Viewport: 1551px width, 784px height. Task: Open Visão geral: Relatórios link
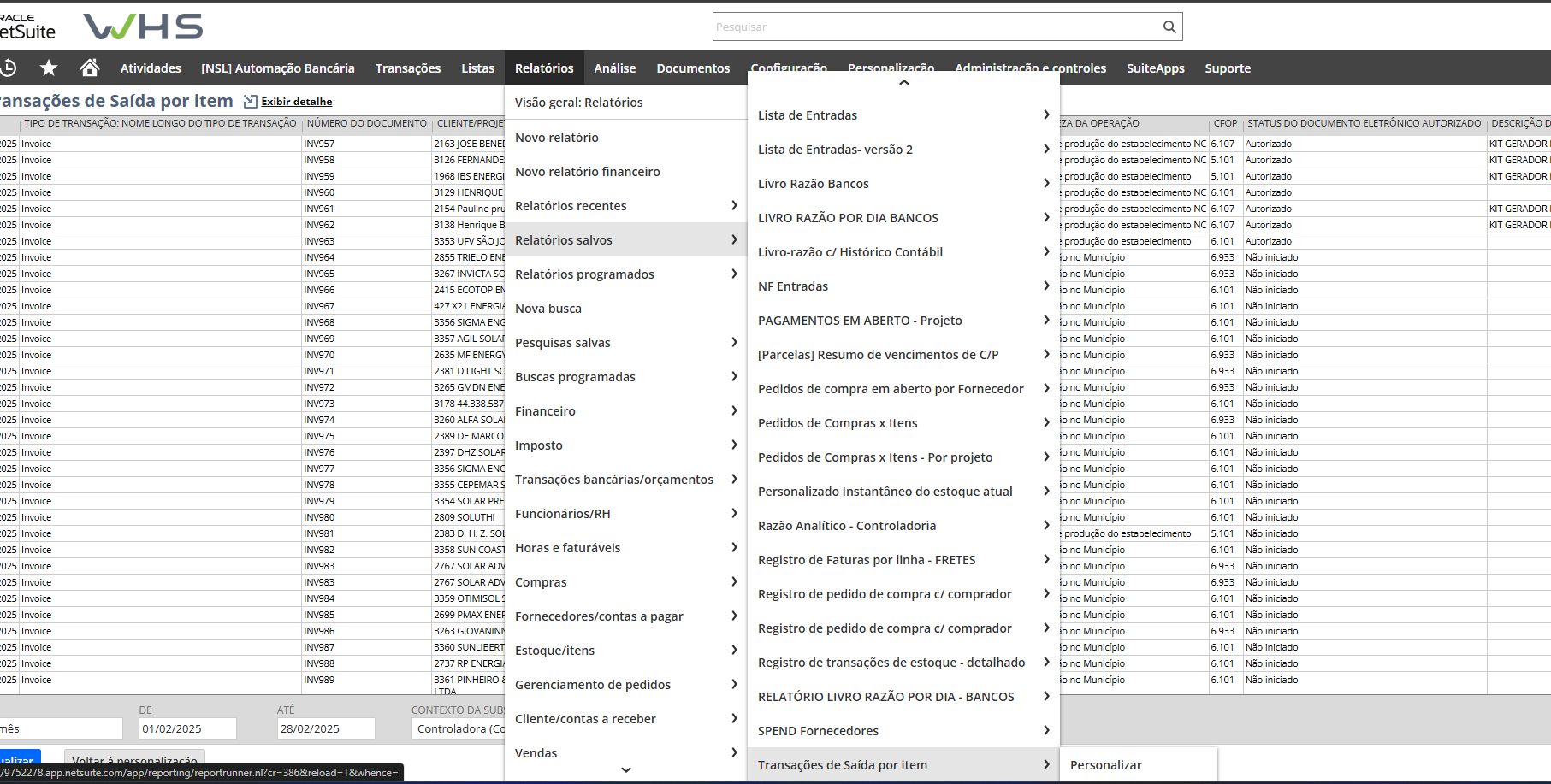point(578,103)
